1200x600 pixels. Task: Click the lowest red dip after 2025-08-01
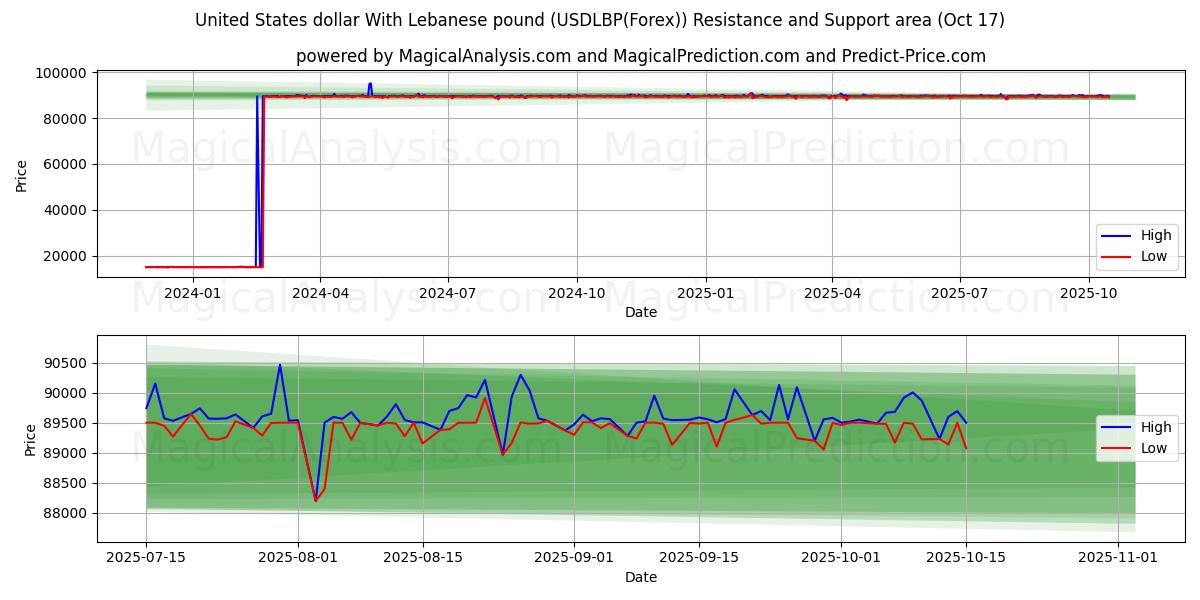tap(316, 500)
